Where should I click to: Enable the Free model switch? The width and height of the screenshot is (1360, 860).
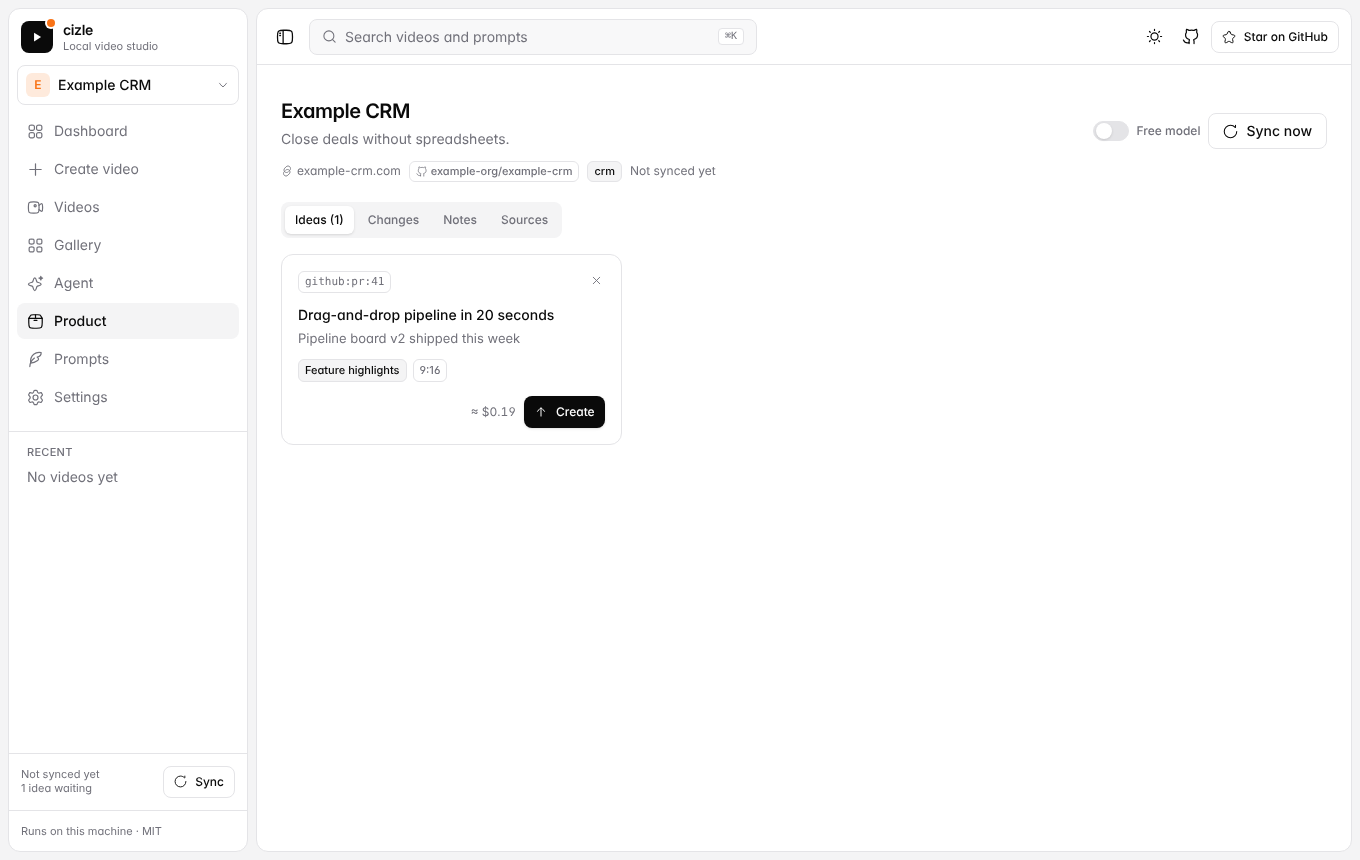point(1110,131)
